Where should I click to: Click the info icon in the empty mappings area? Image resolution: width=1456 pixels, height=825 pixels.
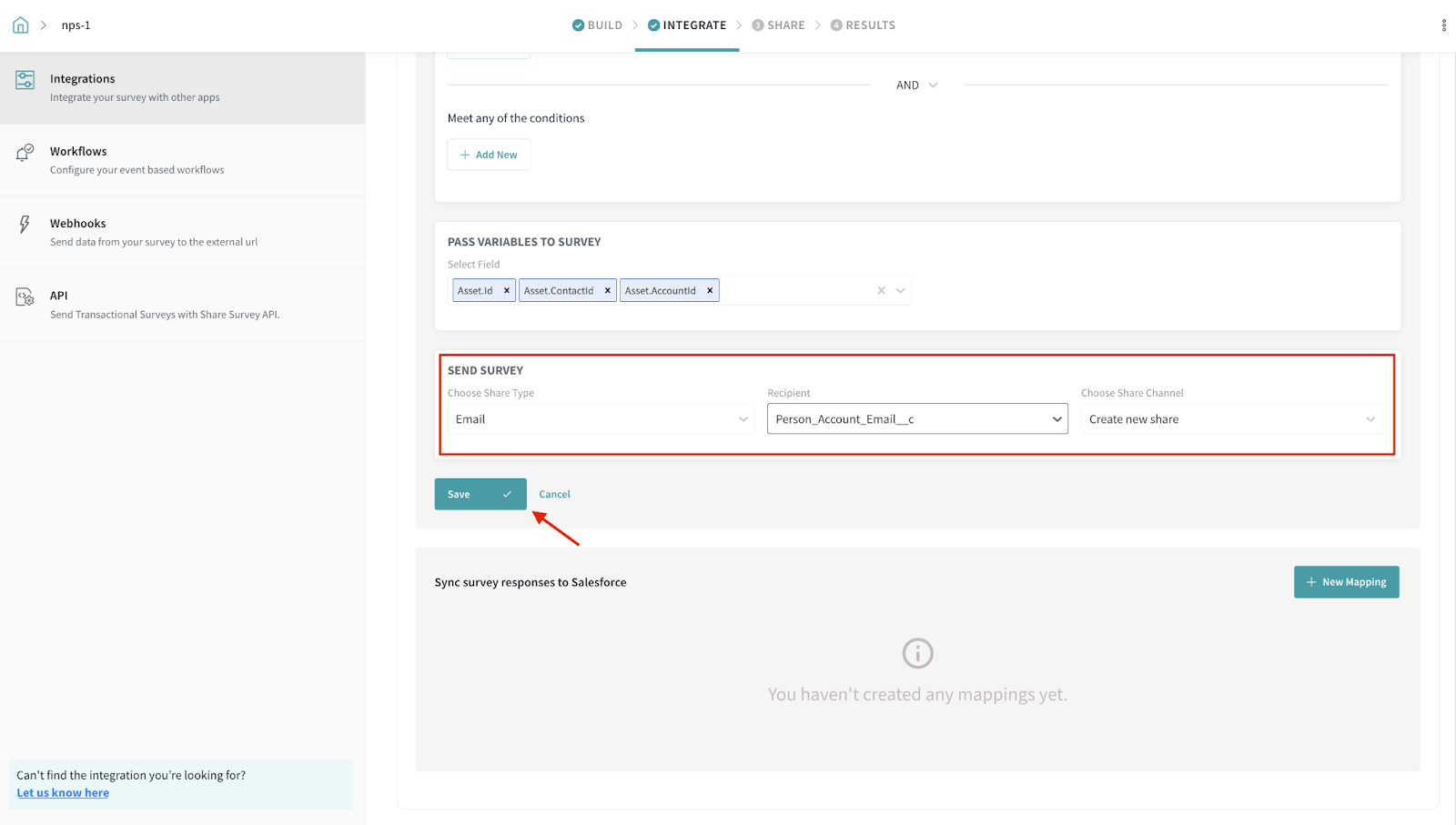coord(917,653)
